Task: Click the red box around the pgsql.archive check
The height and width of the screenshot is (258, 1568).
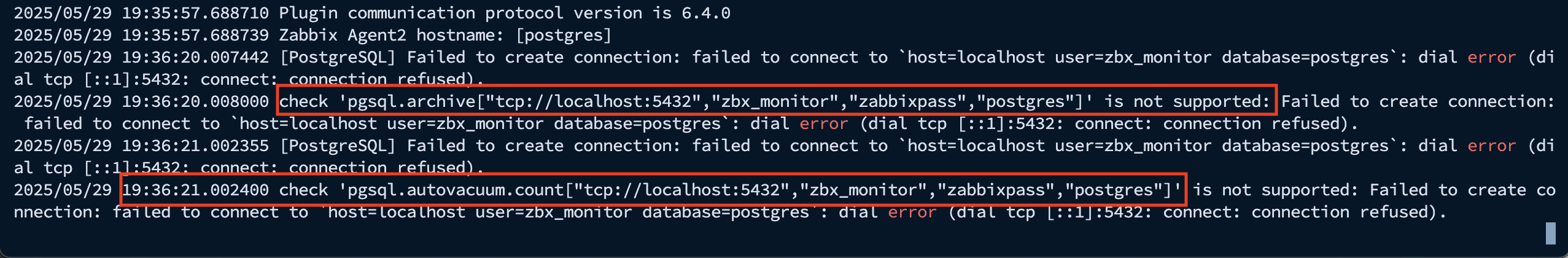Action: (x=777, y=100)
